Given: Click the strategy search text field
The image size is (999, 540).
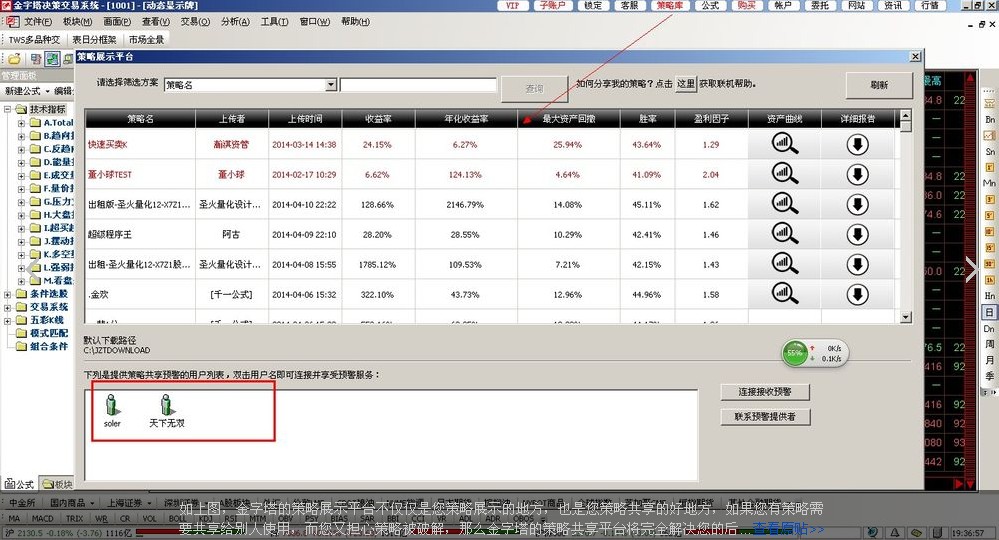Looking at the screenshot, I should tap(418, 85).
